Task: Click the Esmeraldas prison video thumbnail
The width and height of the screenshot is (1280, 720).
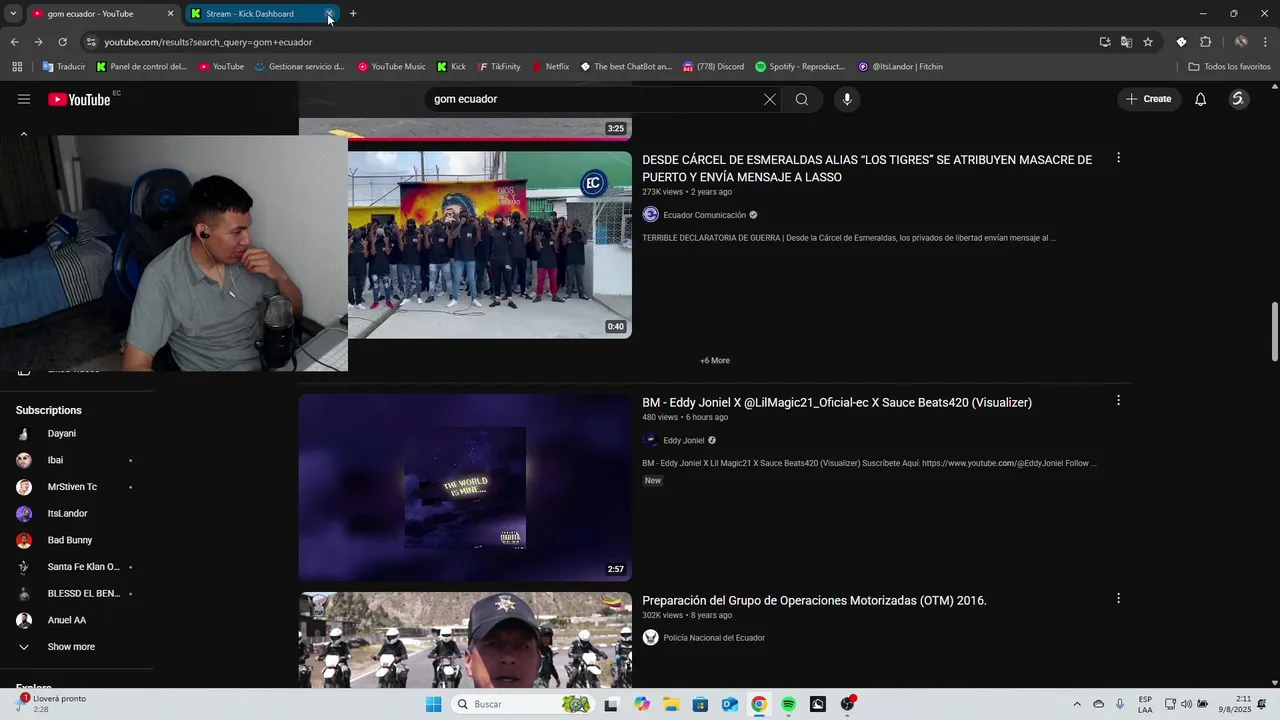Action: (x=490, y=245)
